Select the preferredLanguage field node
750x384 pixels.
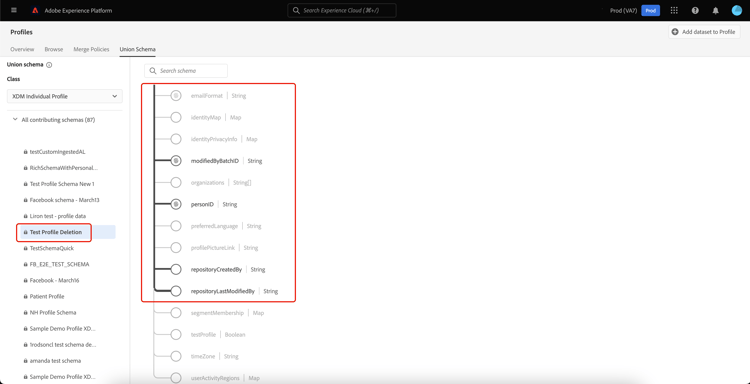click(x=176, y=226)
